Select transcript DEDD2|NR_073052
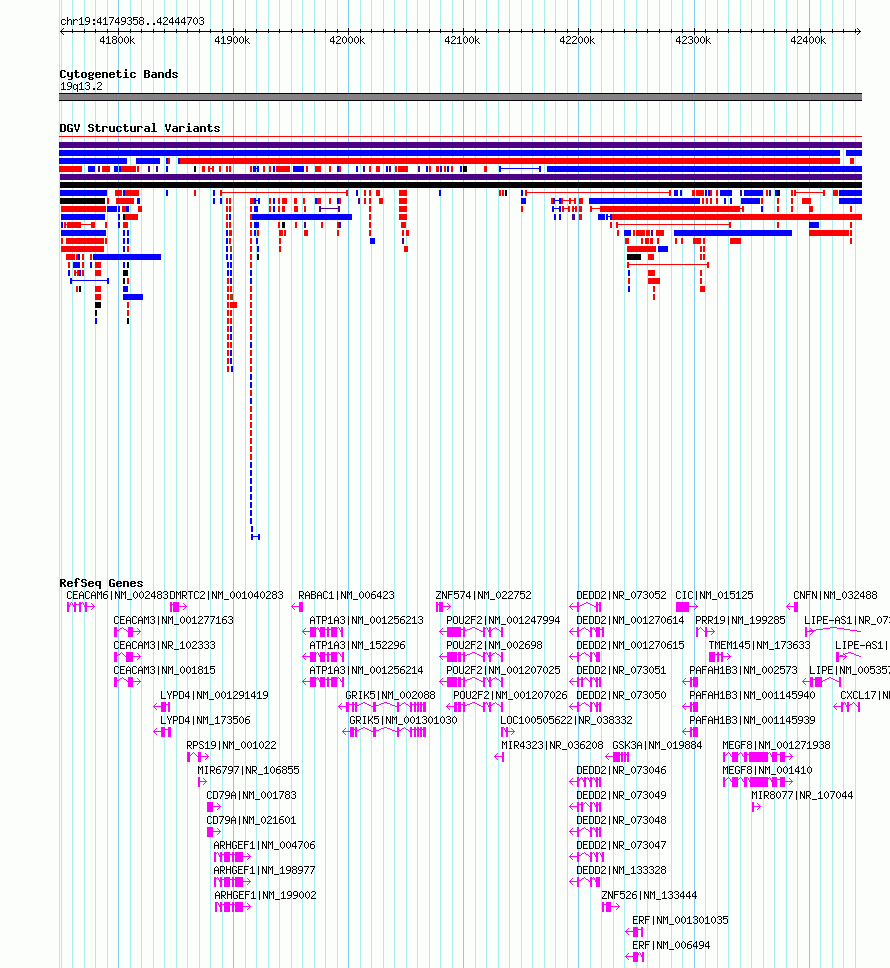This screenshot has width=890, height=968. (622, 595)
